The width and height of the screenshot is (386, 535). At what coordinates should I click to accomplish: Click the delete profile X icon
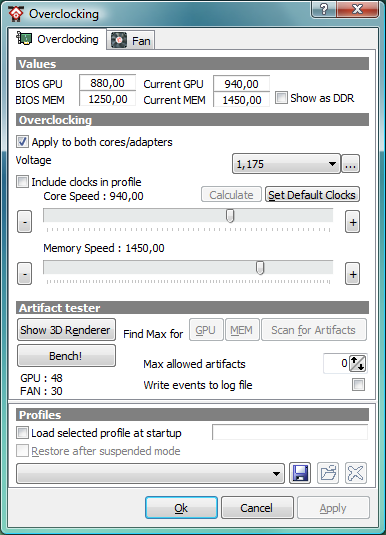click(x=356, y=473)
